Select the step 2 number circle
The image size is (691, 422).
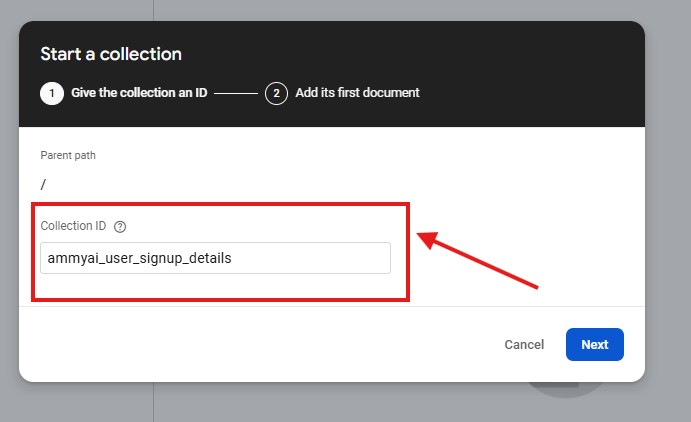(276, 93)
